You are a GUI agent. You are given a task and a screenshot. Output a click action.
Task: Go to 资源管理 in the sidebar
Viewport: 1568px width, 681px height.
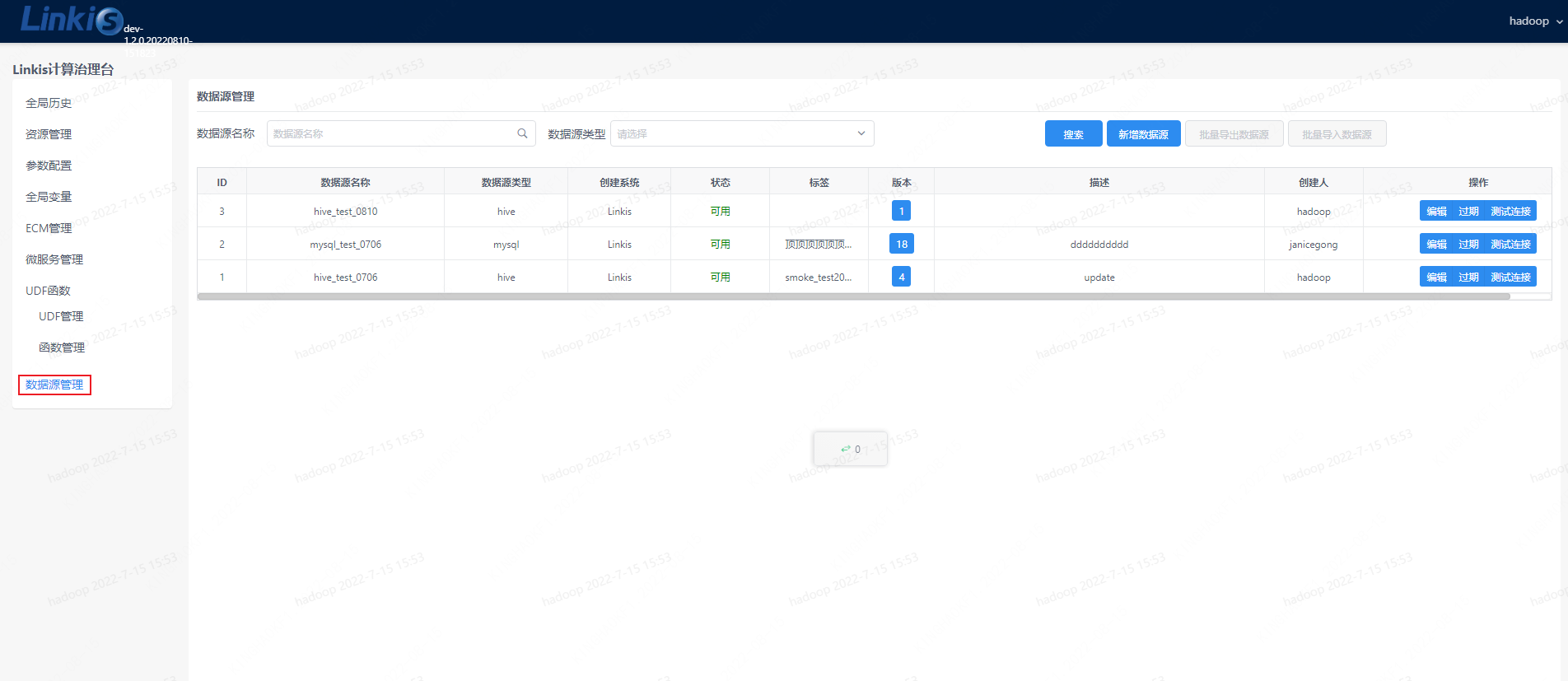(x=49, y=134)
